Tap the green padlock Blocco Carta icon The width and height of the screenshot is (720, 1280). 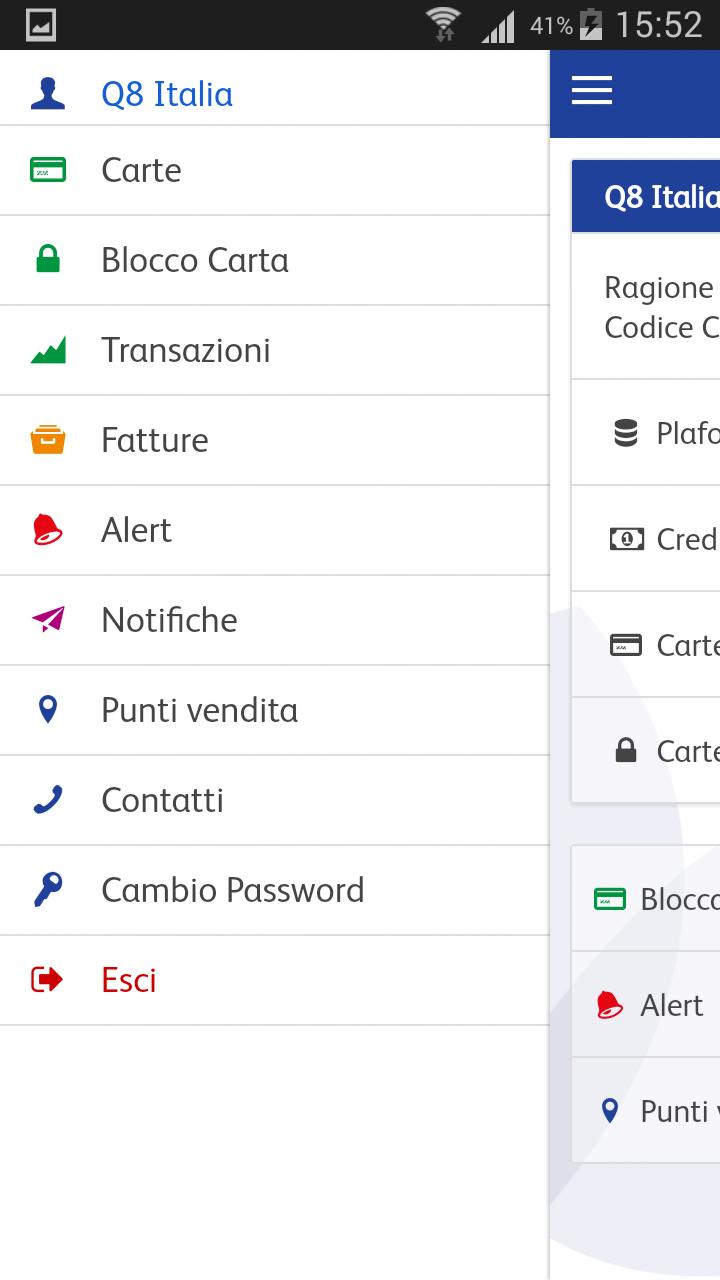click(x=48, y=260)
